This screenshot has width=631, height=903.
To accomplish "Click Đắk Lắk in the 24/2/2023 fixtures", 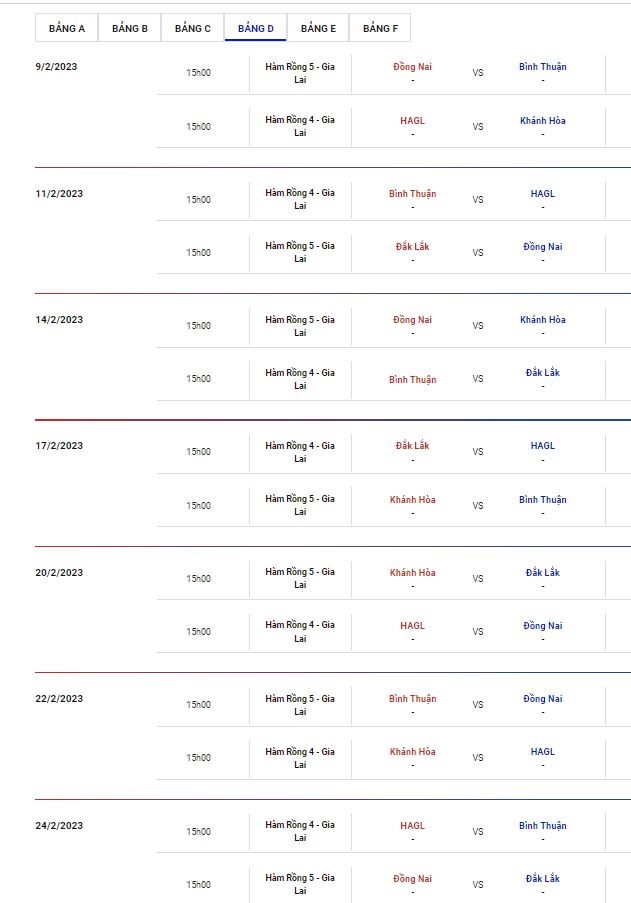I will tap(543, 879).
